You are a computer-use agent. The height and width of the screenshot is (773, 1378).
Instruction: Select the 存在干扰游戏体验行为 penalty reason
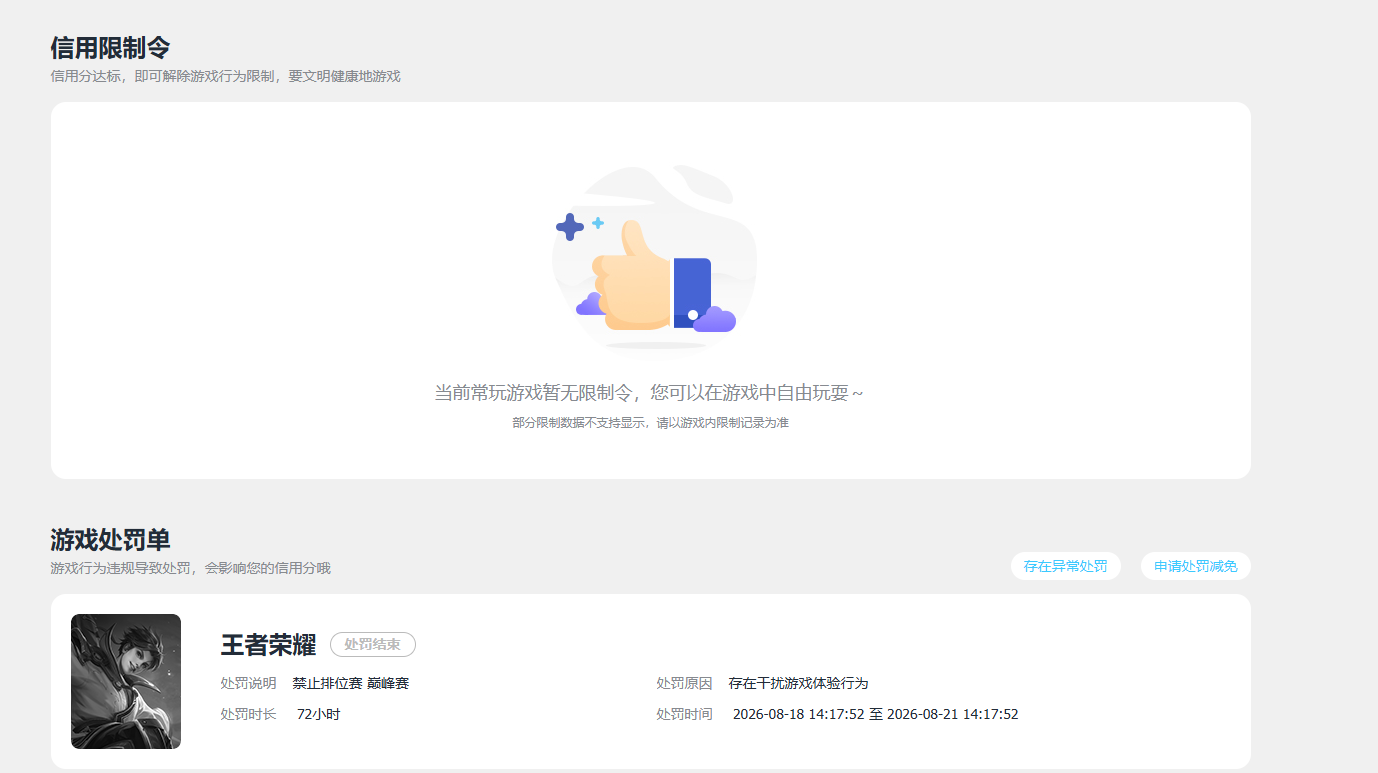click(798, 683)
